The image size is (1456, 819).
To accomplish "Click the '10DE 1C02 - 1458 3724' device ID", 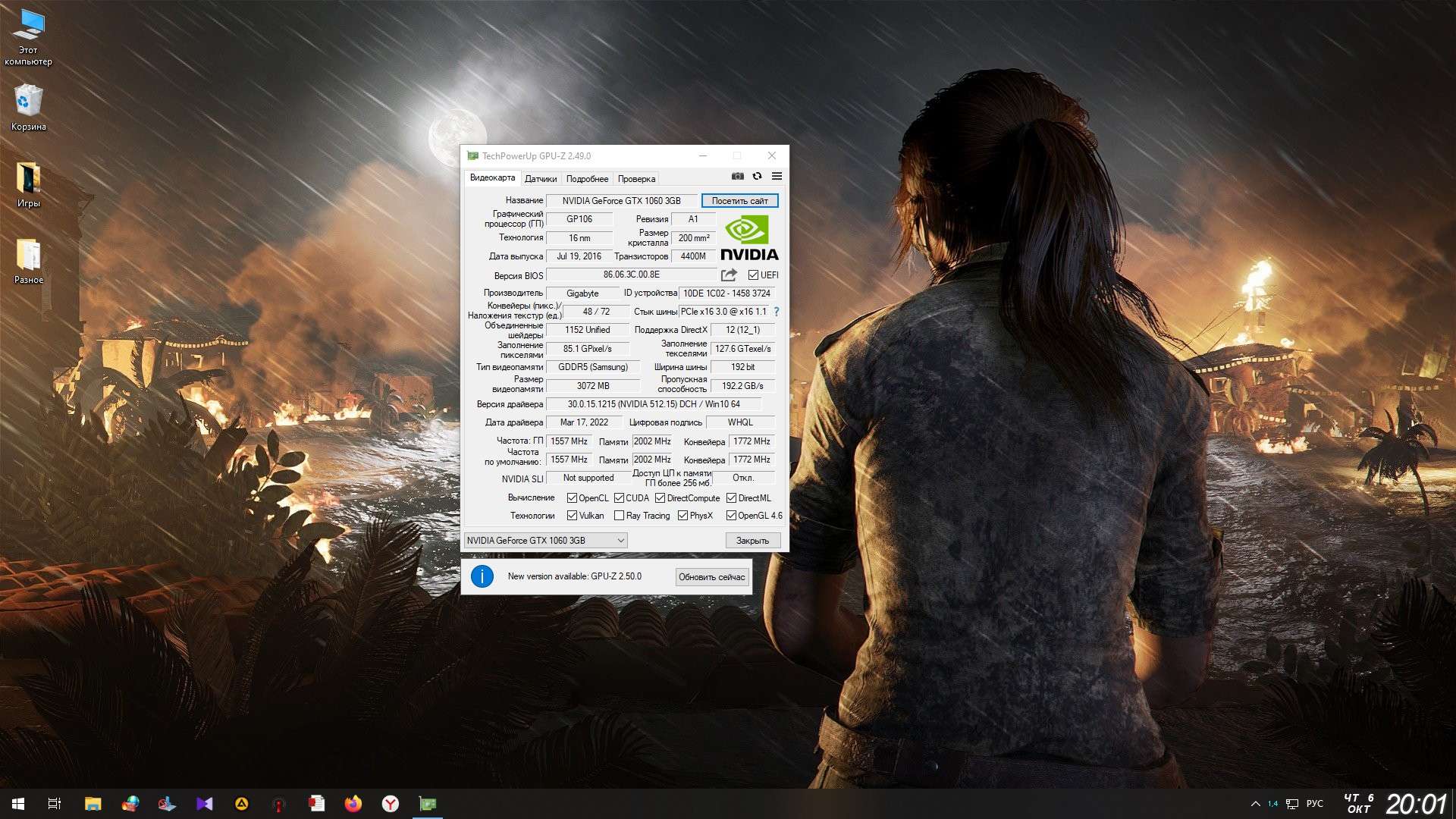I will click(x=726, y=293).
